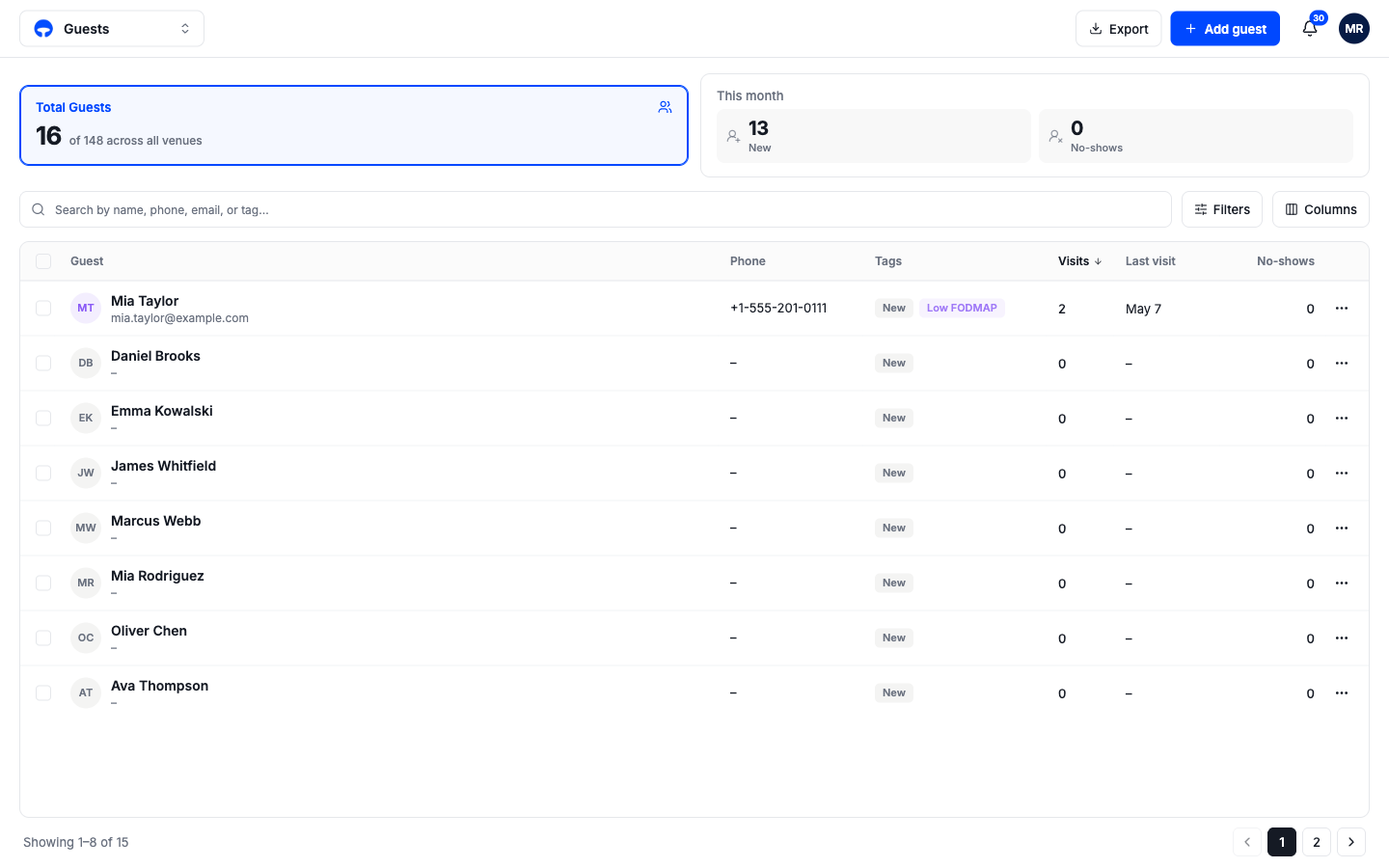Image resolution: width=1389 pixels, height=868 pixels.
Task: Click New tag on Daniel Brooks row
Action: click(894, 363)
